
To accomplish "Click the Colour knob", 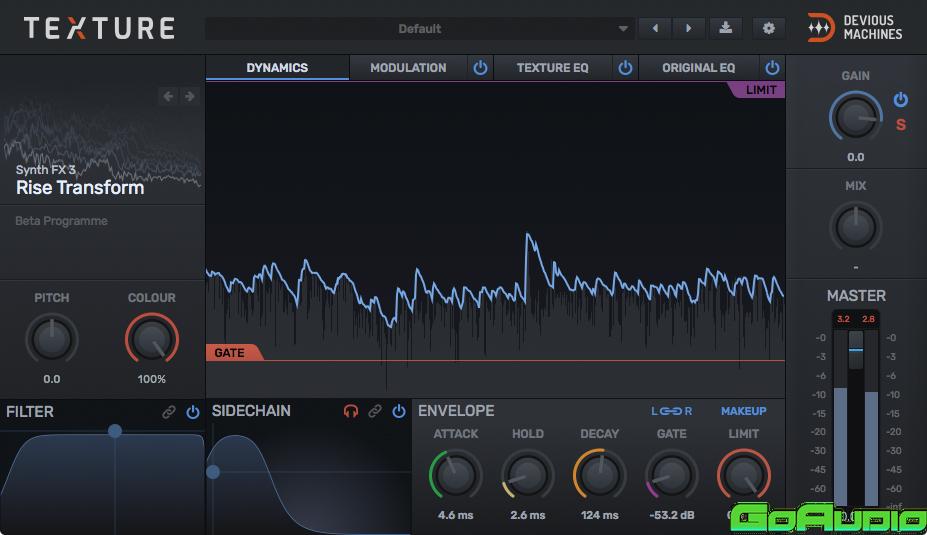I will click(x=151, y=339).
